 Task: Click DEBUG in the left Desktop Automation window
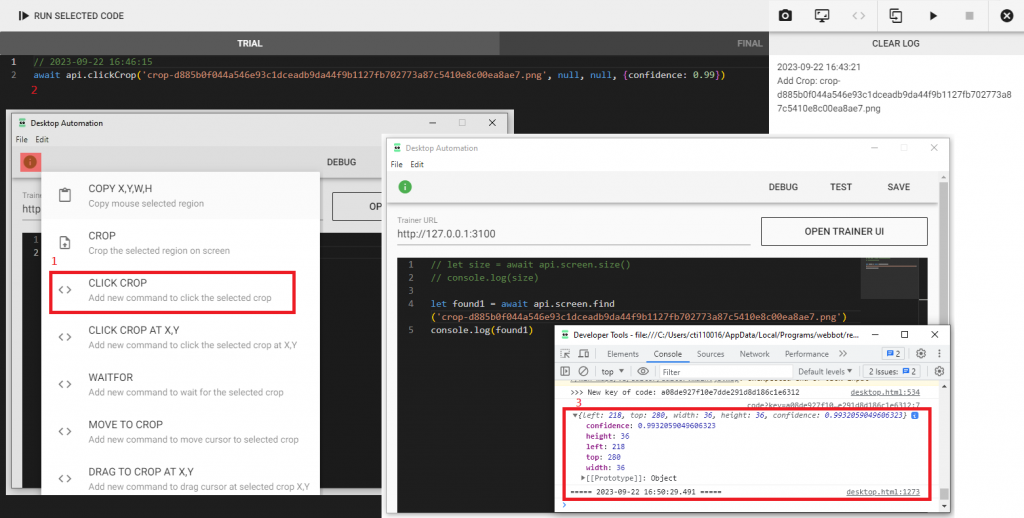pos(342,162)
